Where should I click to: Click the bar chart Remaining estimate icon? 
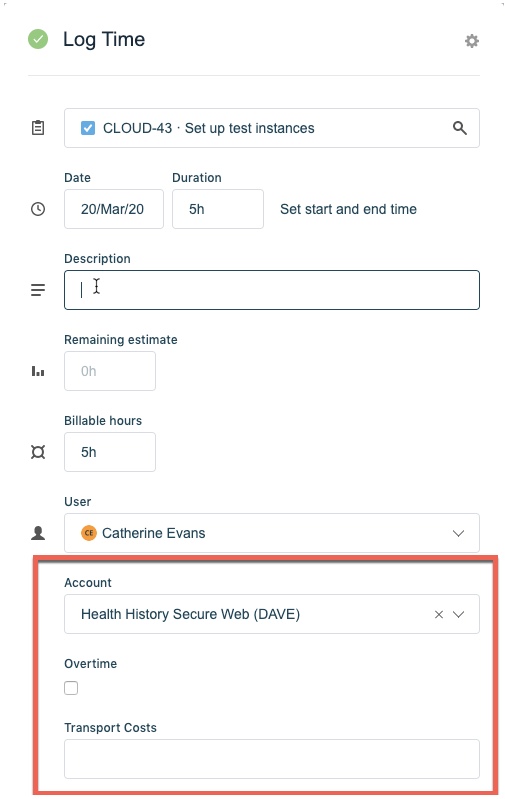(38, 371)
